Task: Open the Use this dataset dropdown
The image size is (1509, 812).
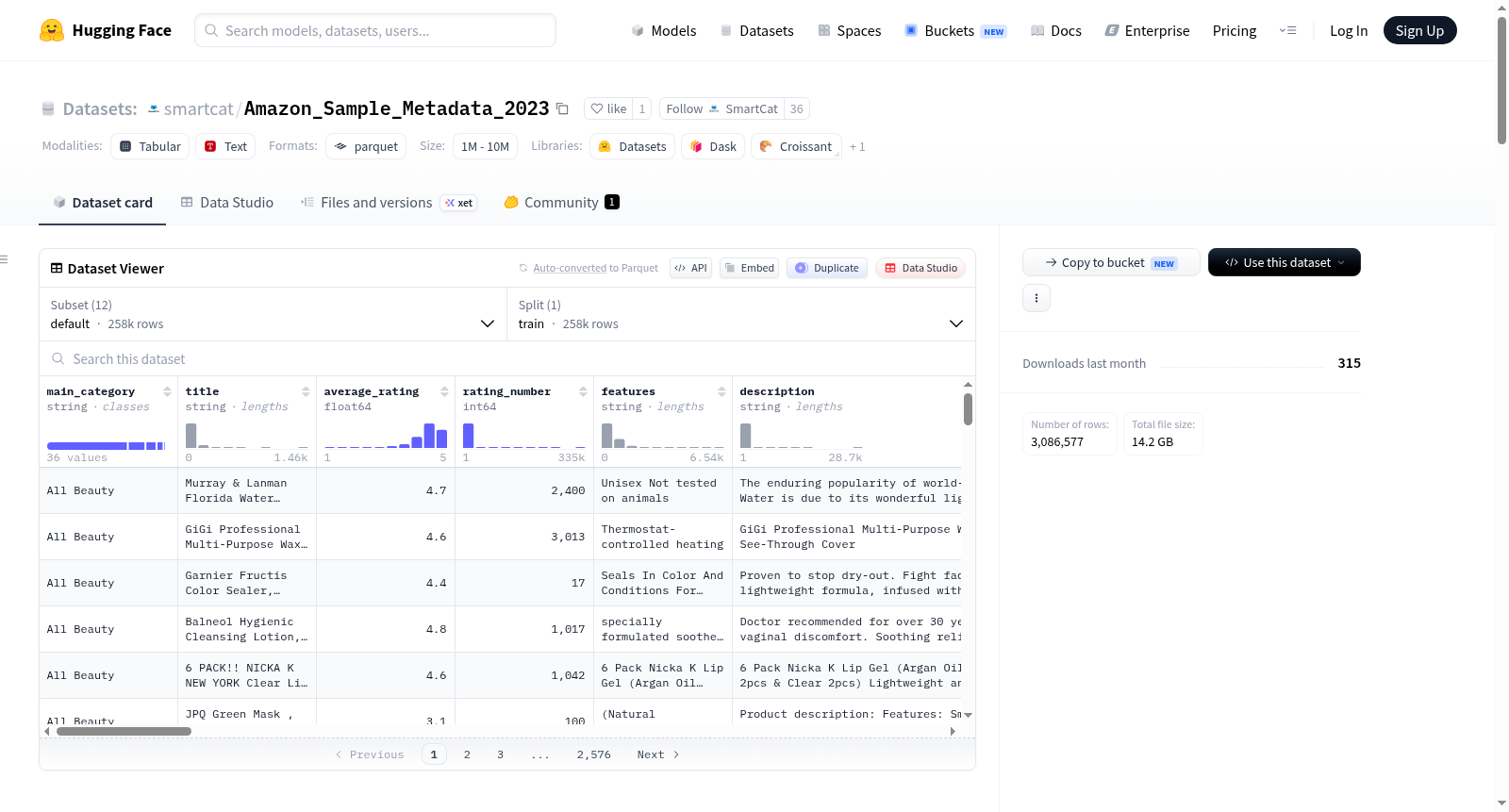Action: pos(1284,262)
